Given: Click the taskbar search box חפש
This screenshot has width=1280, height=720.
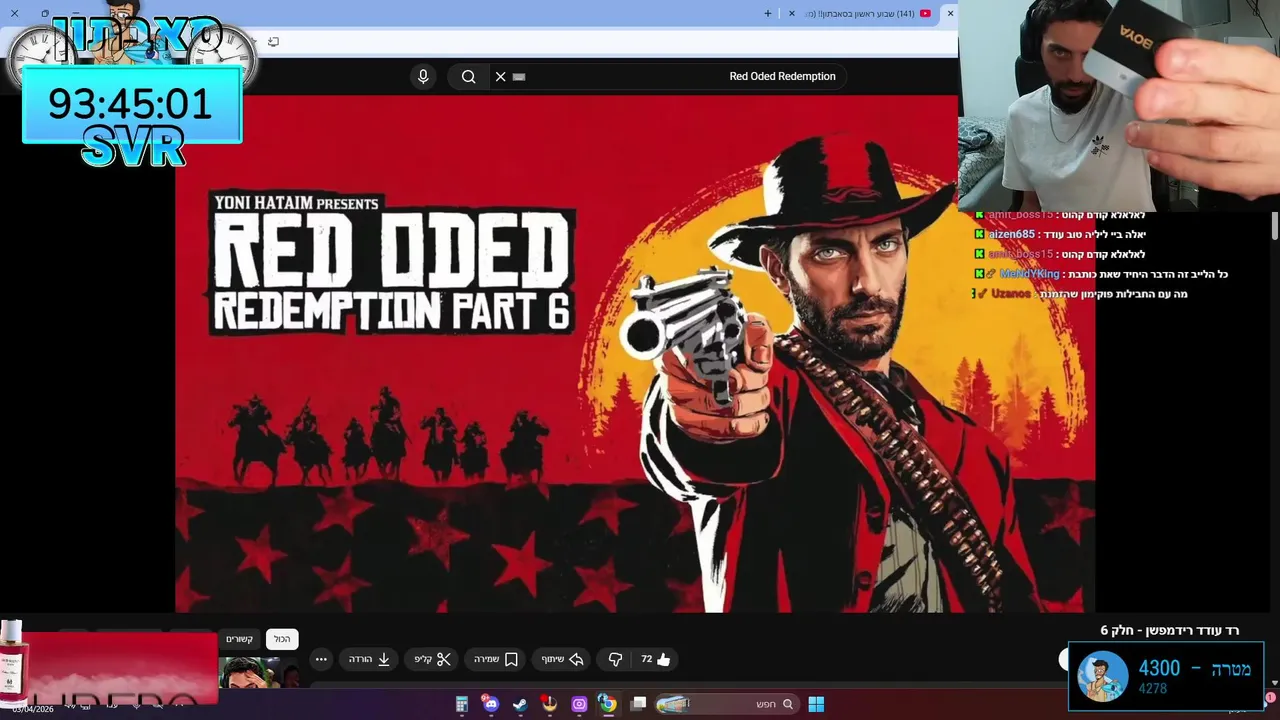Looking at the screenshot, I should pyautogui.click(x=727, y=704).
